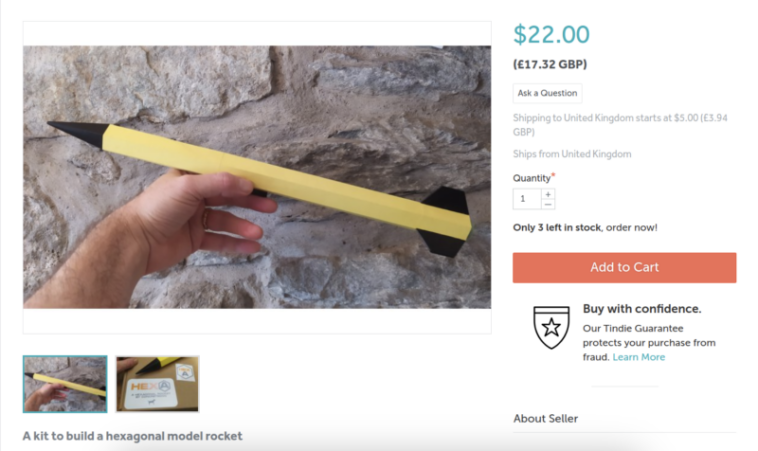The image size is (758, 451).
Task: Click the Only 3 left in stock notice
Action: (x=585, y=227)
